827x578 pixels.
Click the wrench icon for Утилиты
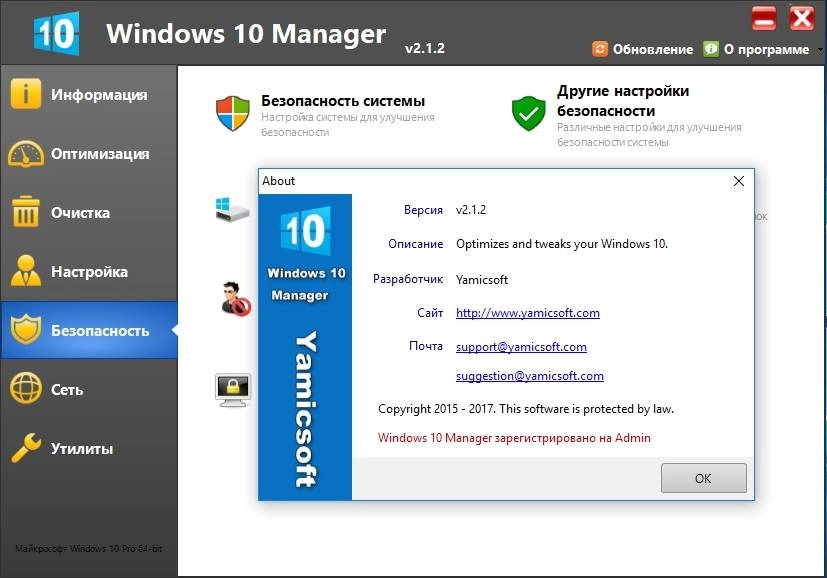click(25, 448)
